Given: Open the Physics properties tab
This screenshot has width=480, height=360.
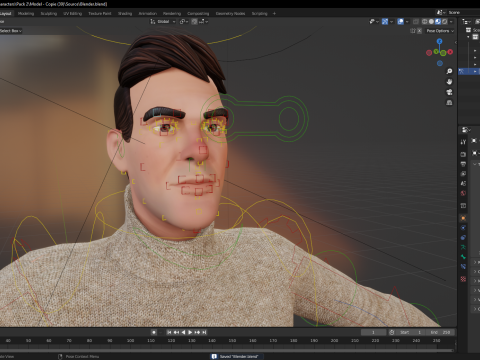Looking at the screenshot, I should 463,228.
